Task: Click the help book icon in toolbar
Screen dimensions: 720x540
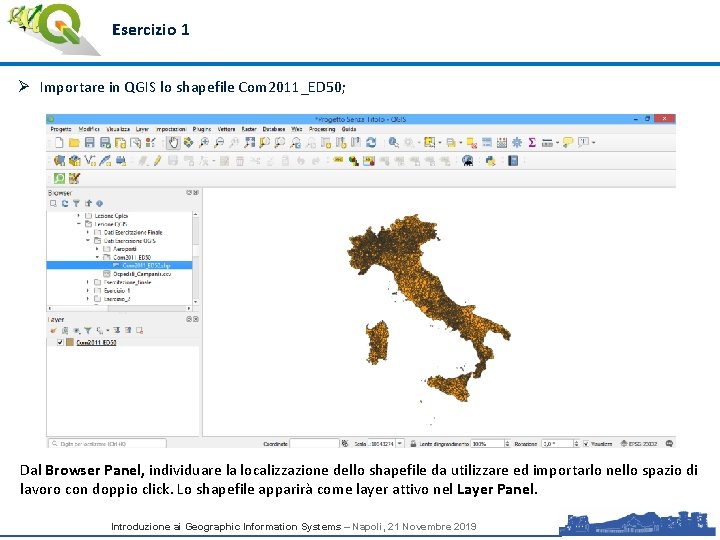Action: 513,161
